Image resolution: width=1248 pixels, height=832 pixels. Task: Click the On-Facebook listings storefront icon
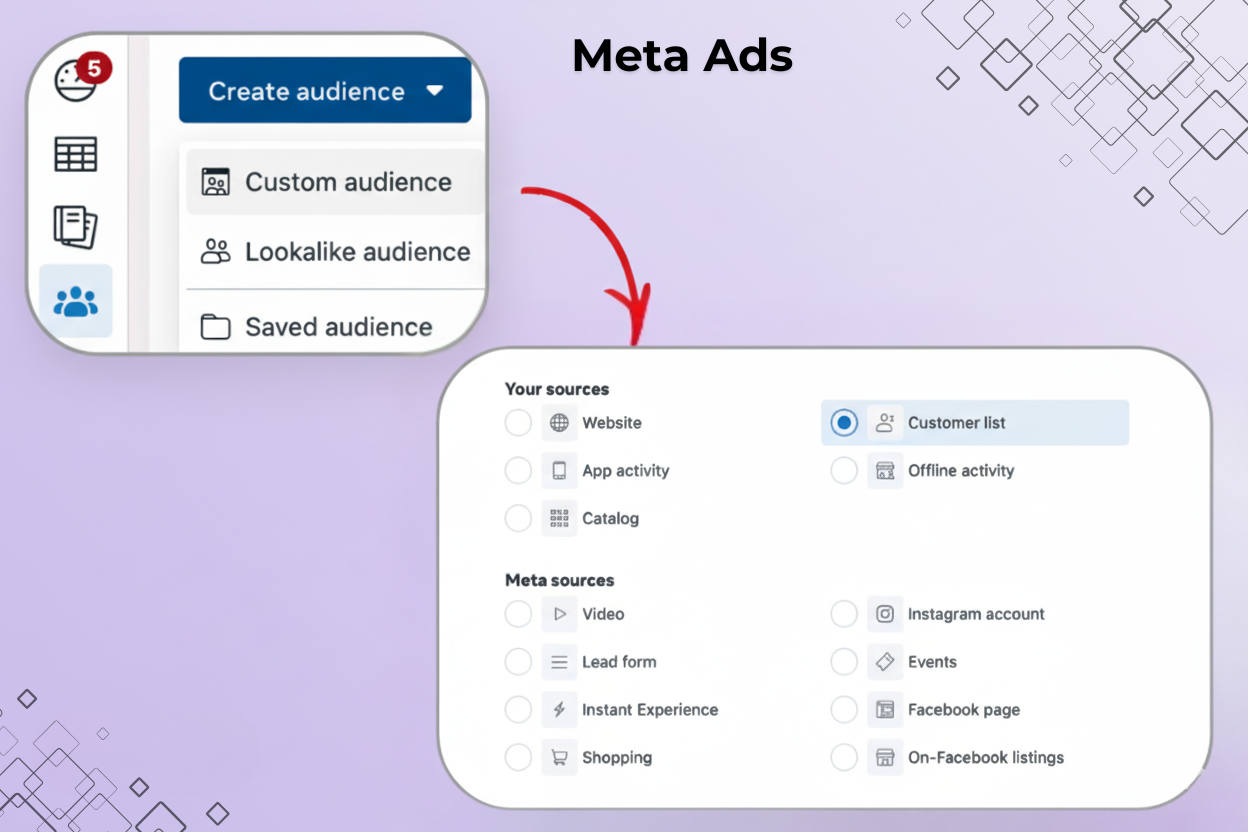[x=885, y=758]
